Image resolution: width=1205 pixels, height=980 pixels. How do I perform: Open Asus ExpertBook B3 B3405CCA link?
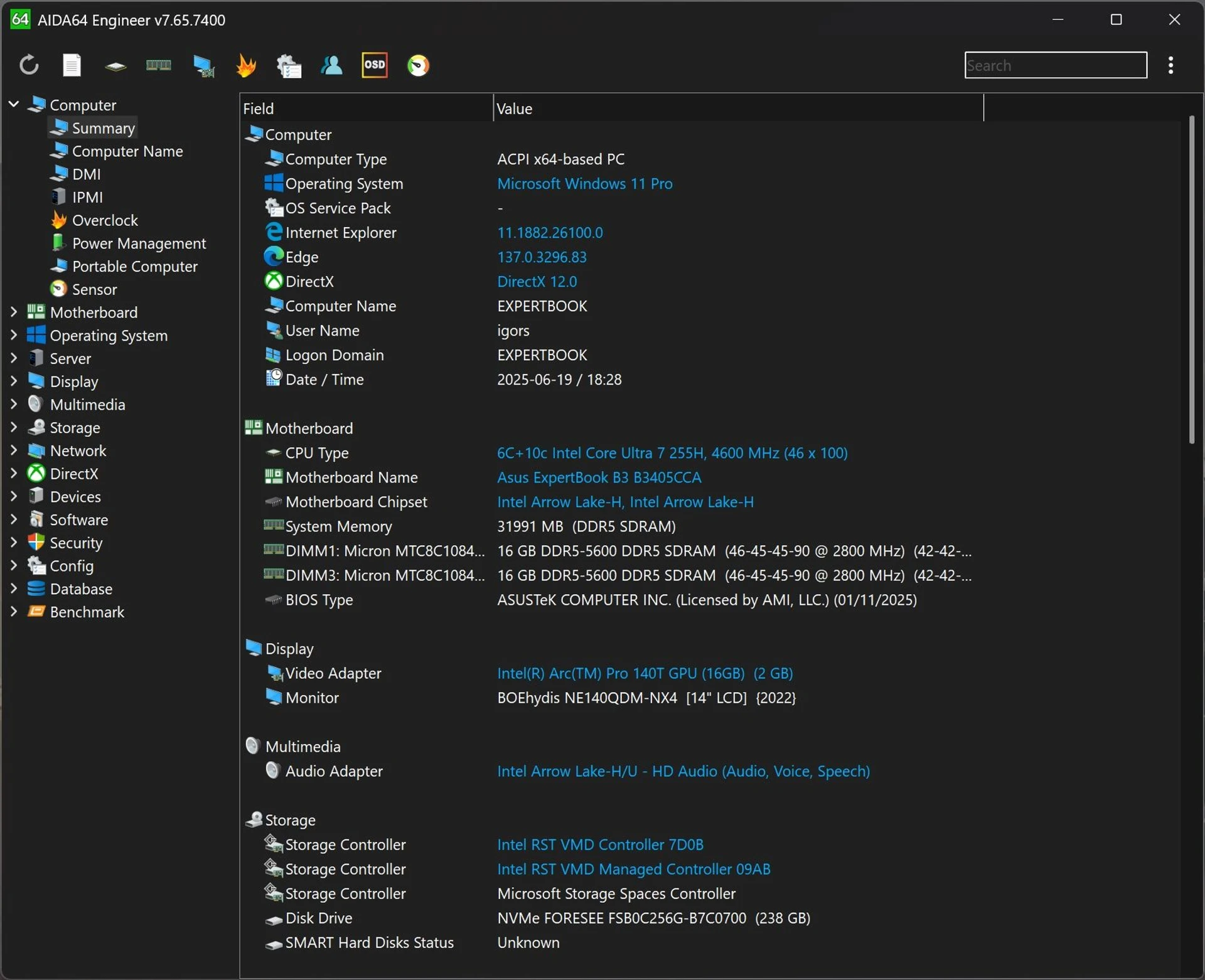pyautogui.click(x=599, y=477)
